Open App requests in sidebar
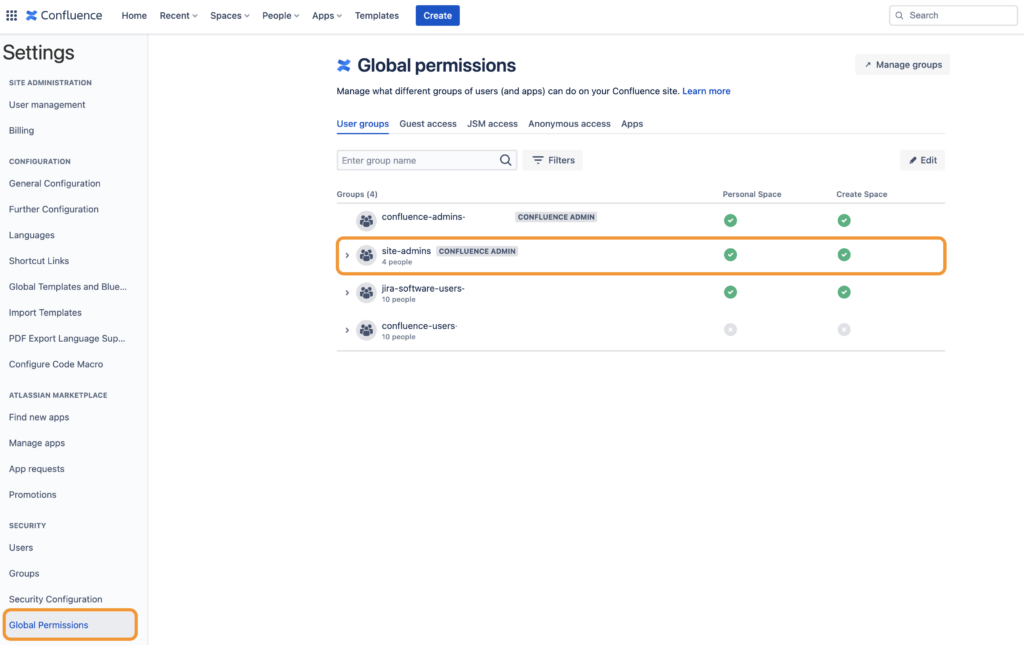 click(x=37, y=469)
